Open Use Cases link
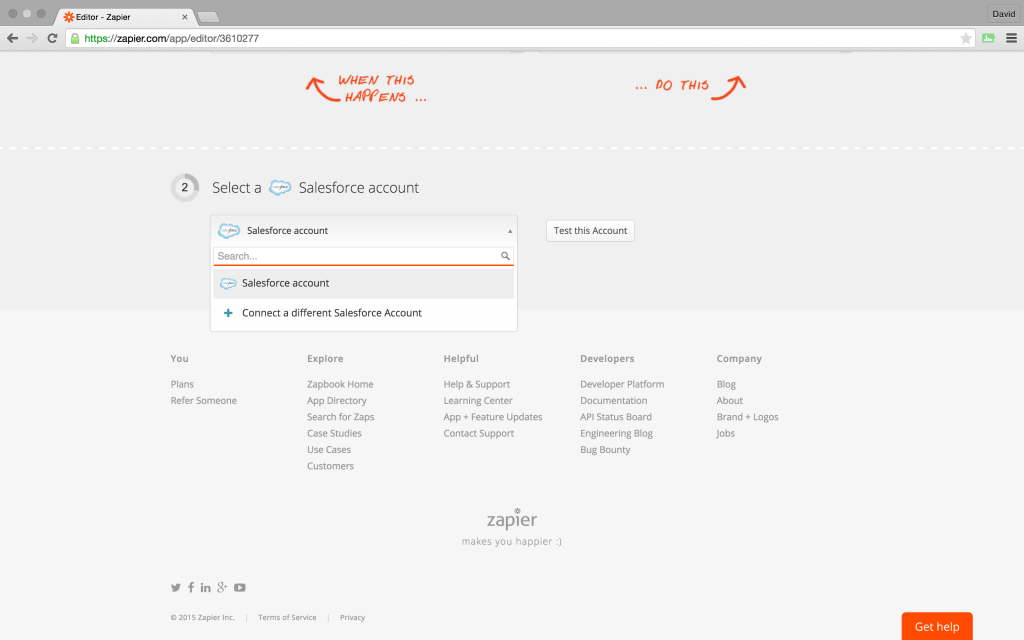The height and width of the screenshot is (640, 1024). [329, 449]
